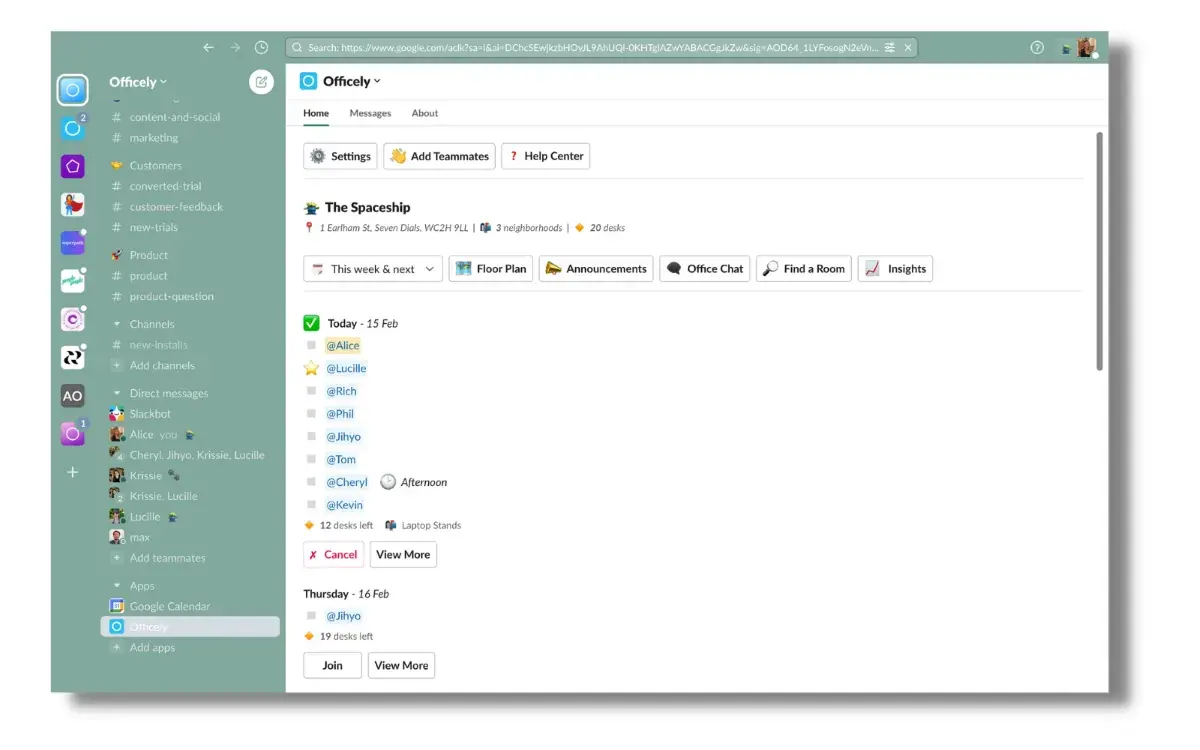The height and width of the screenshot is (750, 1200).
Task: Open Office Chat button
Action: (x=704, y=269)
